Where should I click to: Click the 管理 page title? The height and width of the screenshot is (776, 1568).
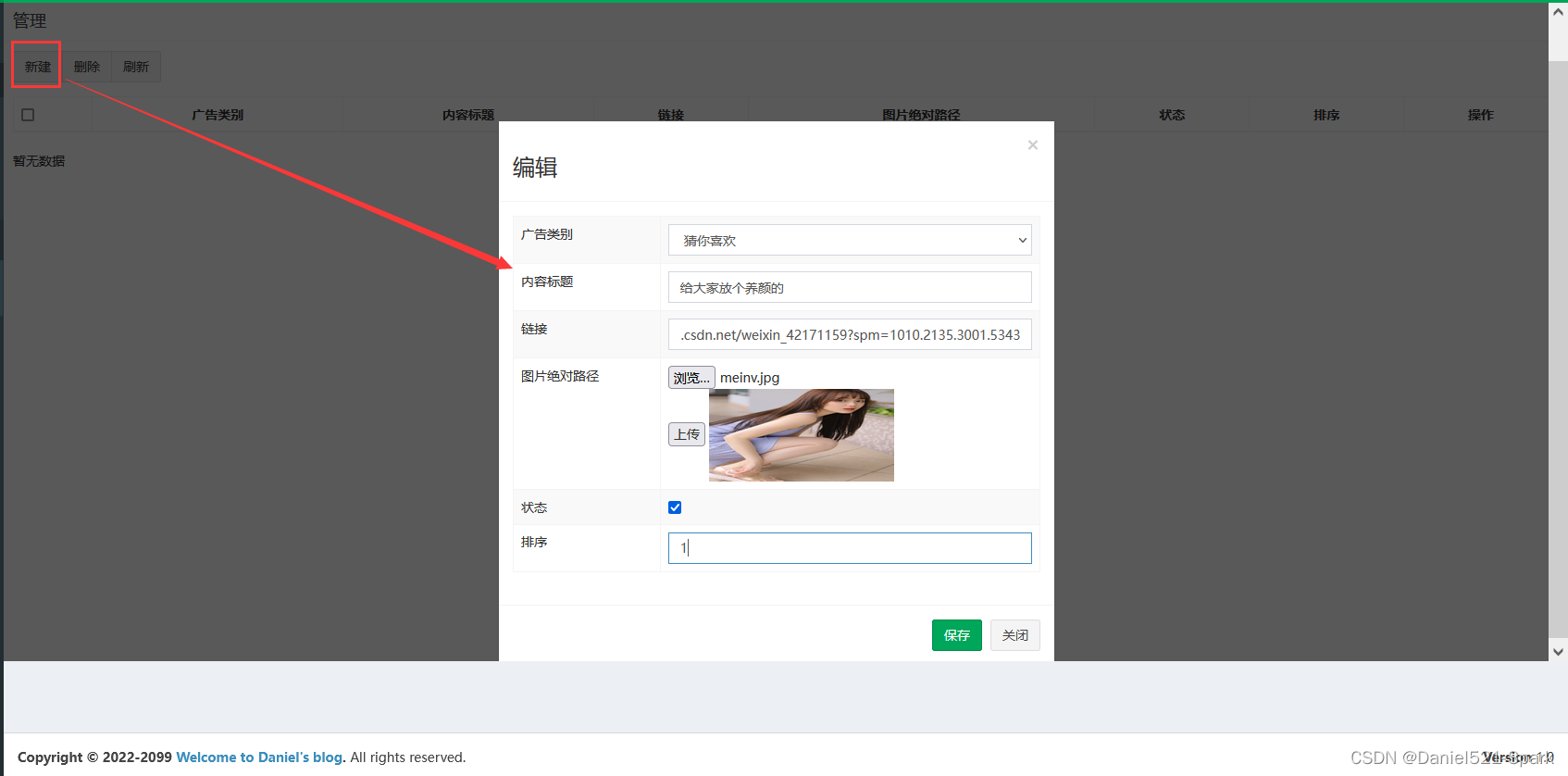click(x=30, y=20)
